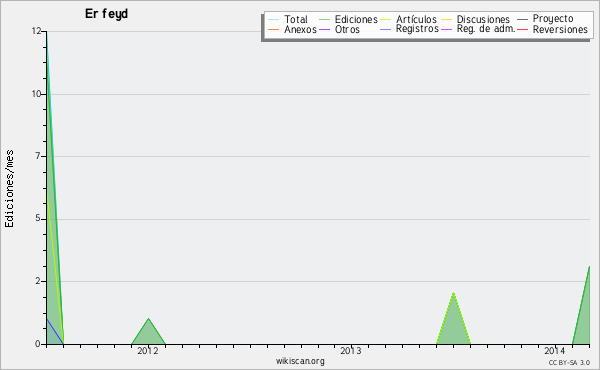Click the blue Registros line near the origin
600x370 pixels.
point(55,331)
